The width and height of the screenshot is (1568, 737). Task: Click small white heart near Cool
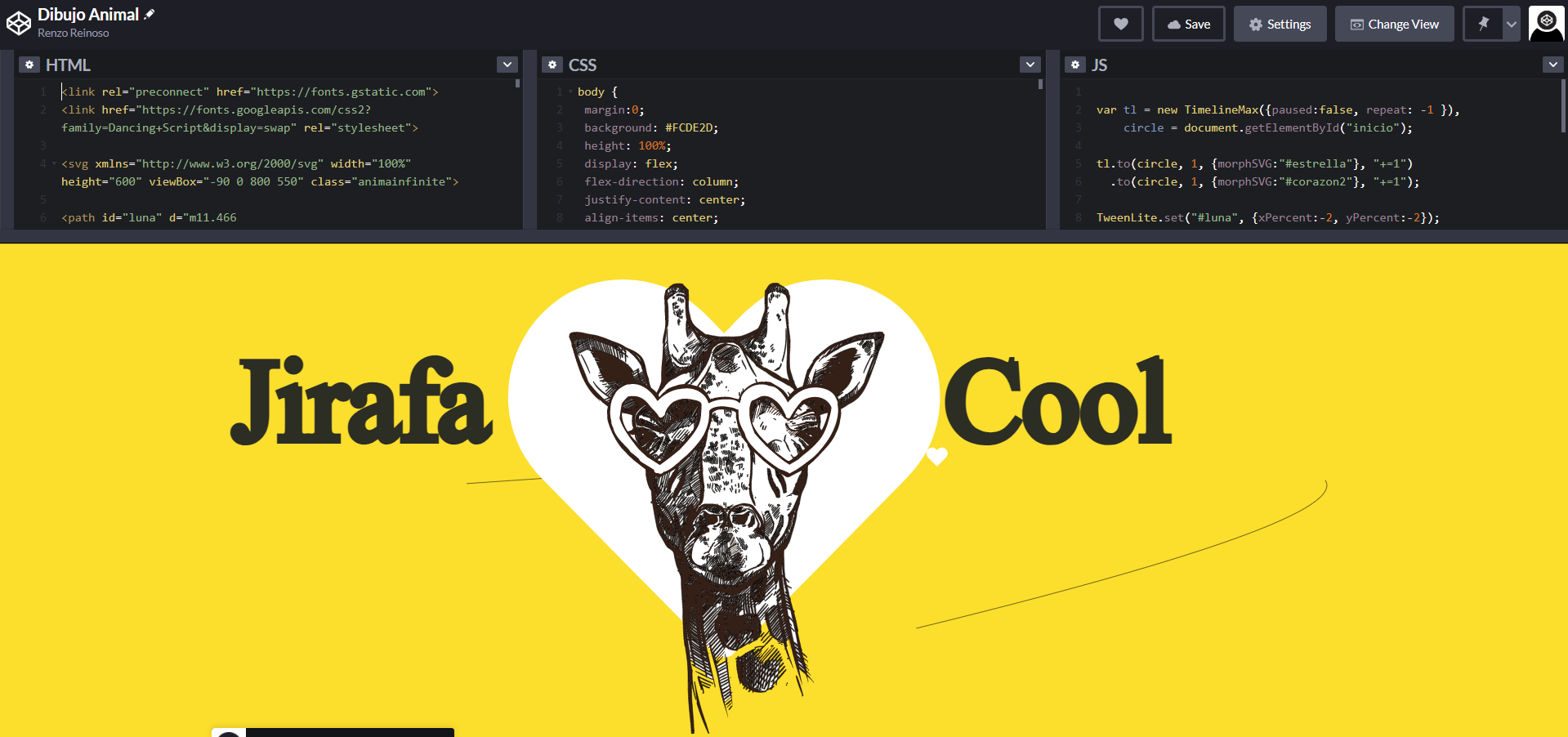pyautogui.click(x=936, y=456)
